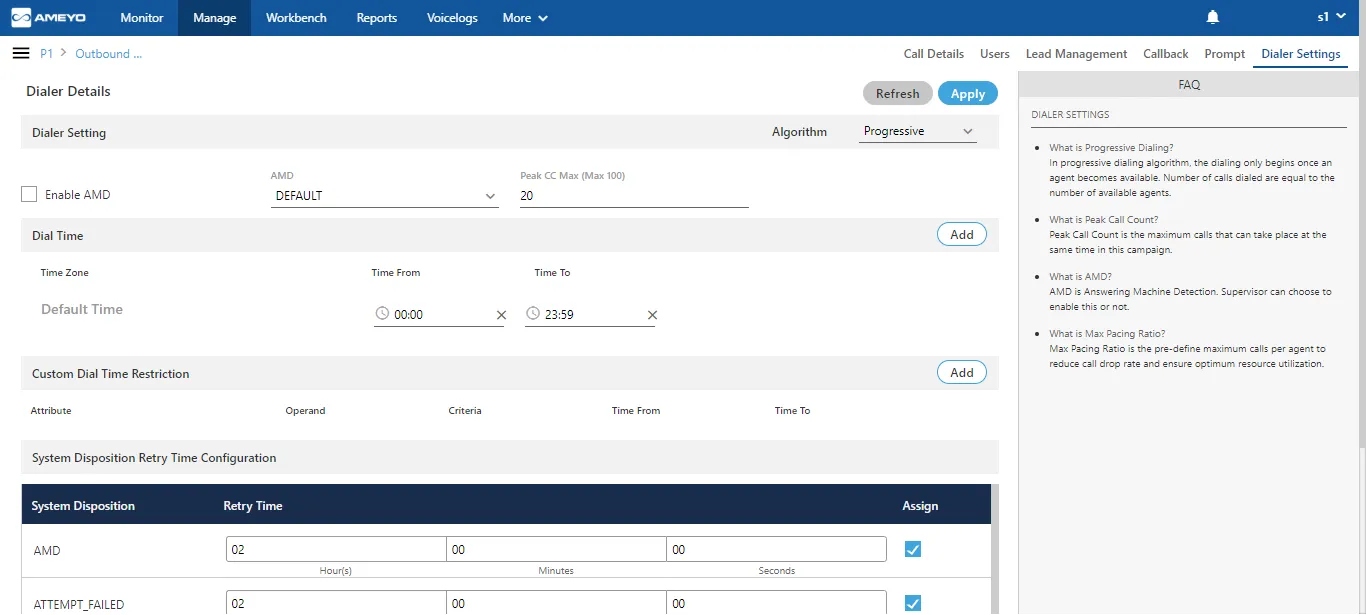The height and width of the screenshot is (615, 1366).
Task: Click 'What is Max Pacing Ratio?' FAQ entry
Action: 1107,333
